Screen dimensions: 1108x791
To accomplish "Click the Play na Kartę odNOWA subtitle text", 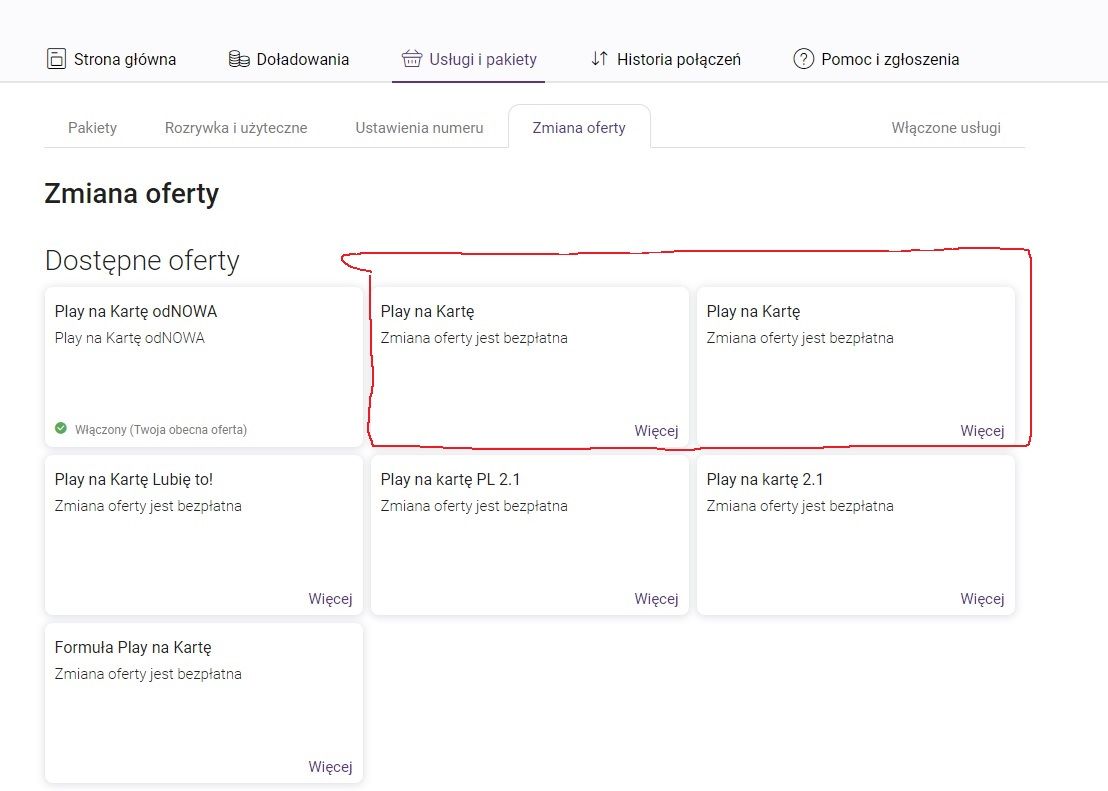I will tap(129, 338).
